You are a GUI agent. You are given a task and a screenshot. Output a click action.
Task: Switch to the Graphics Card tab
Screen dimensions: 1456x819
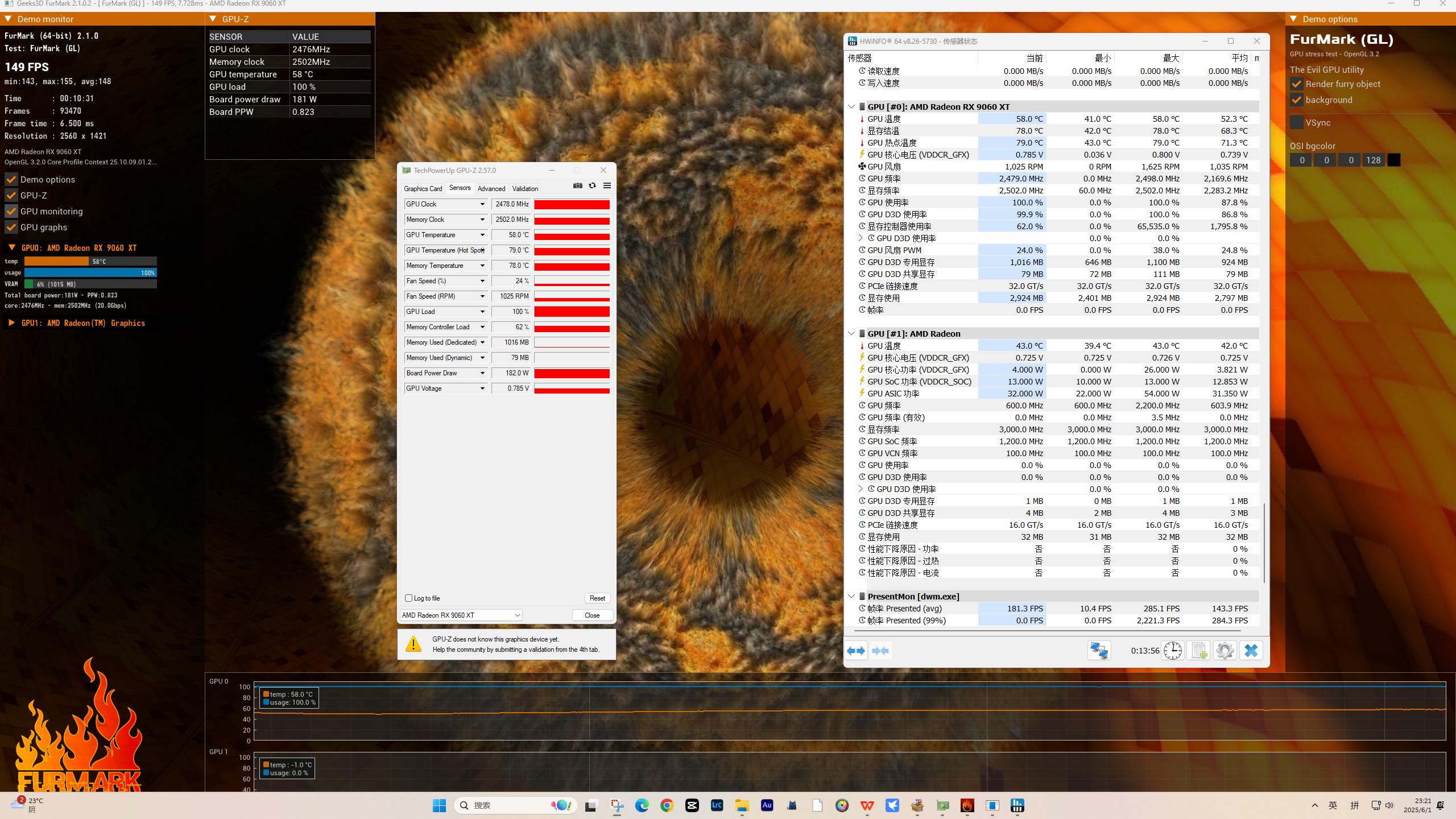[423, 189]
